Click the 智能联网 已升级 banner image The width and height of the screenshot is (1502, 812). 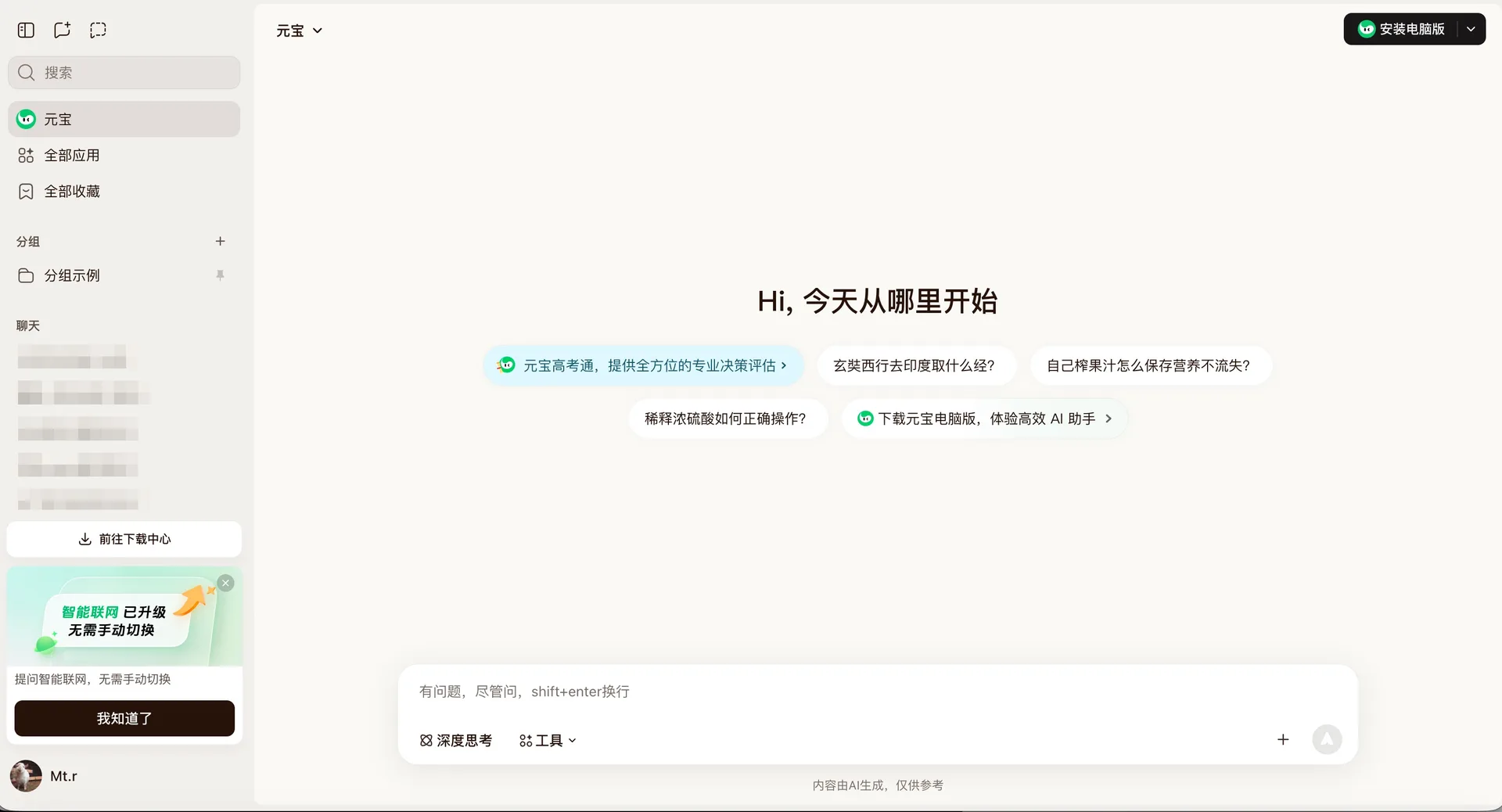(x=124, y=616)
